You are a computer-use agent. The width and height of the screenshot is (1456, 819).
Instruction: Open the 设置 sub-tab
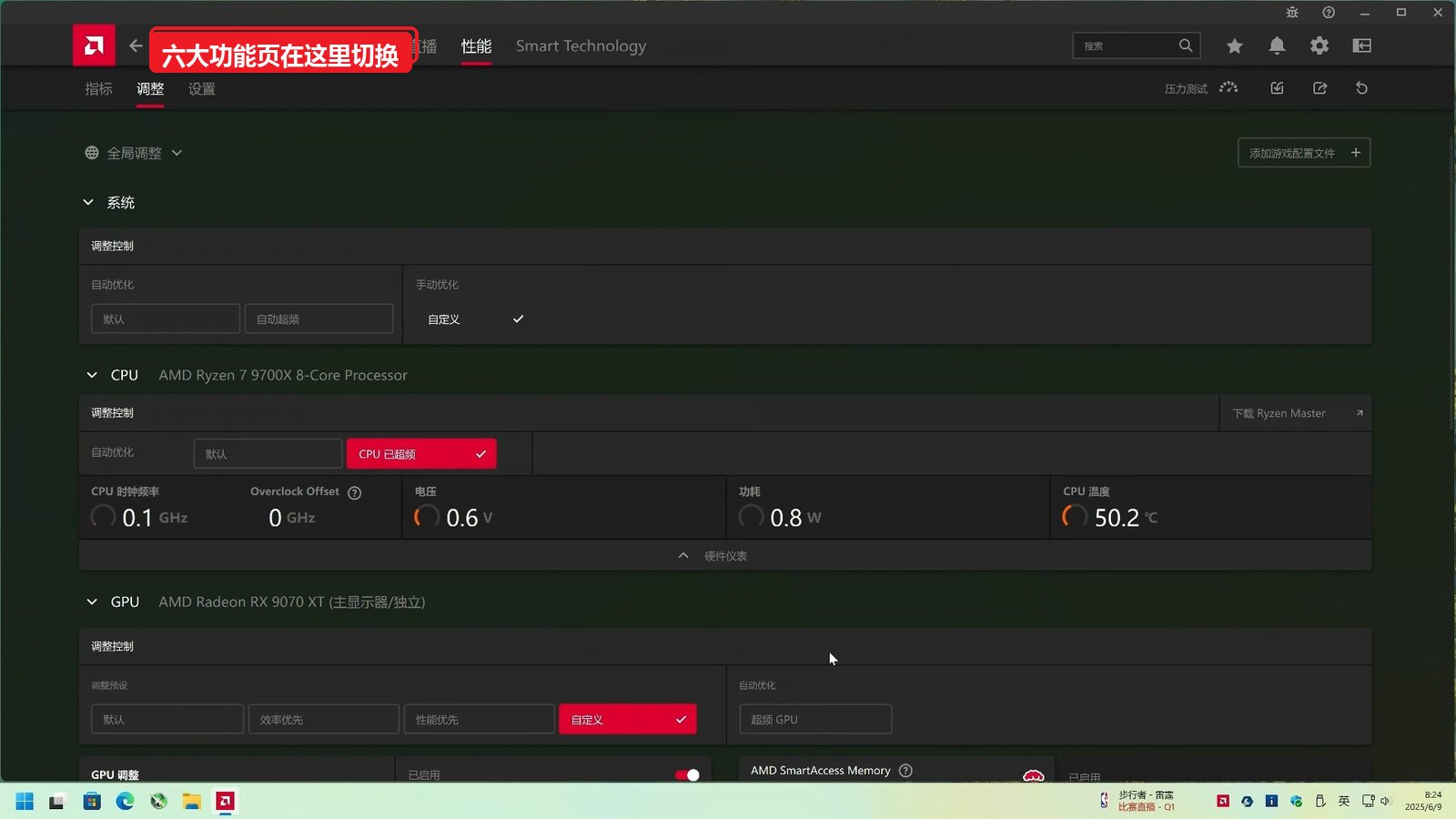pyautogui.click(x=201, y=89)
